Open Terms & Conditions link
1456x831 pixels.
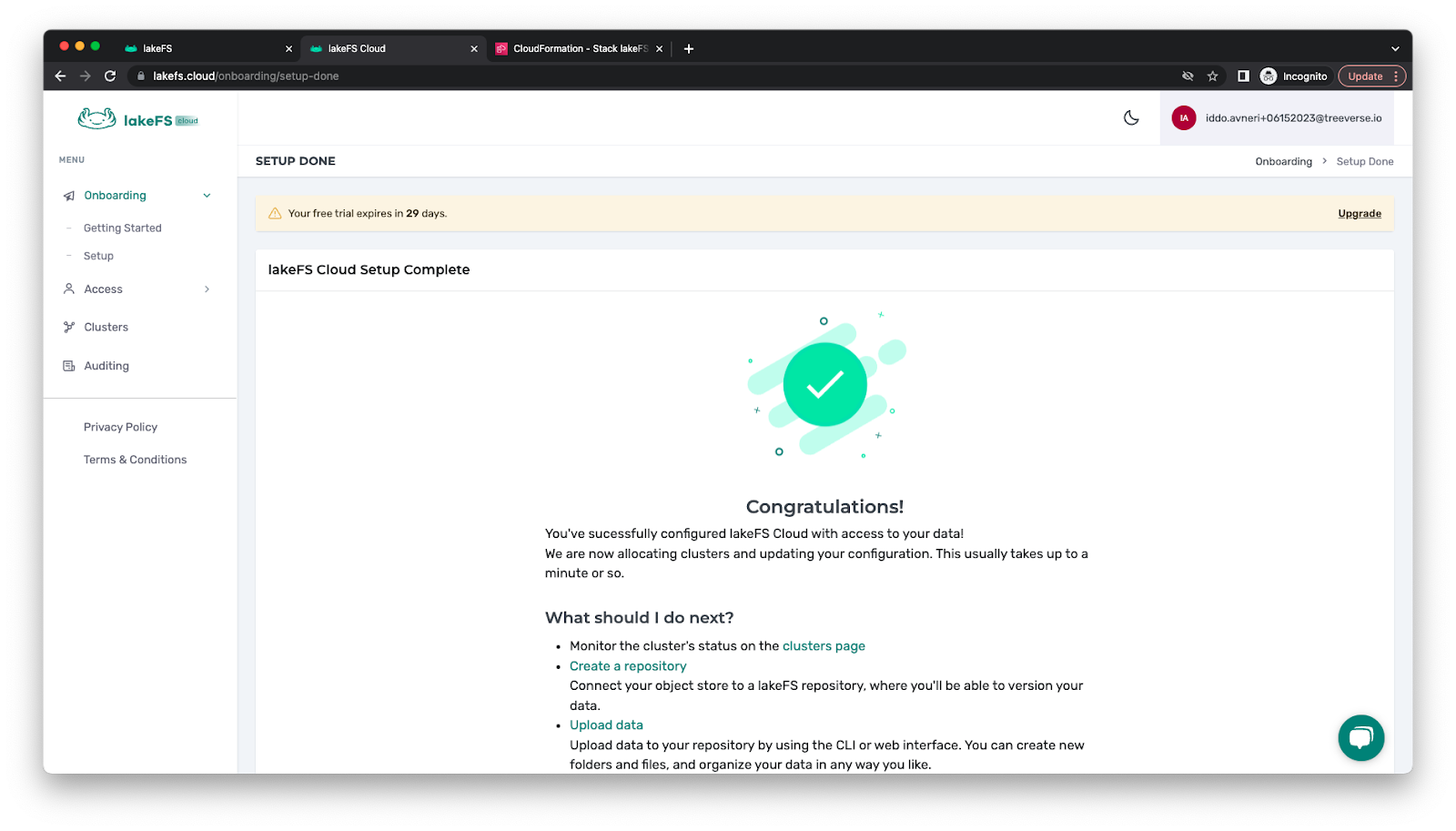(x=135, y=460)
